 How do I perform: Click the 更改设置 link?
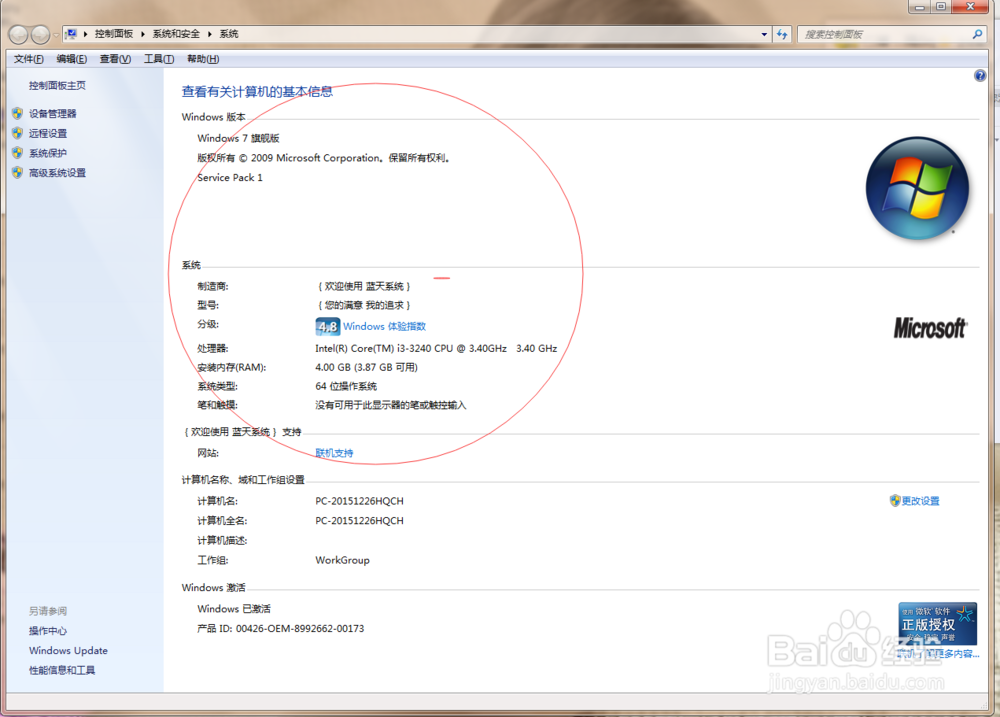click(920, 501)
